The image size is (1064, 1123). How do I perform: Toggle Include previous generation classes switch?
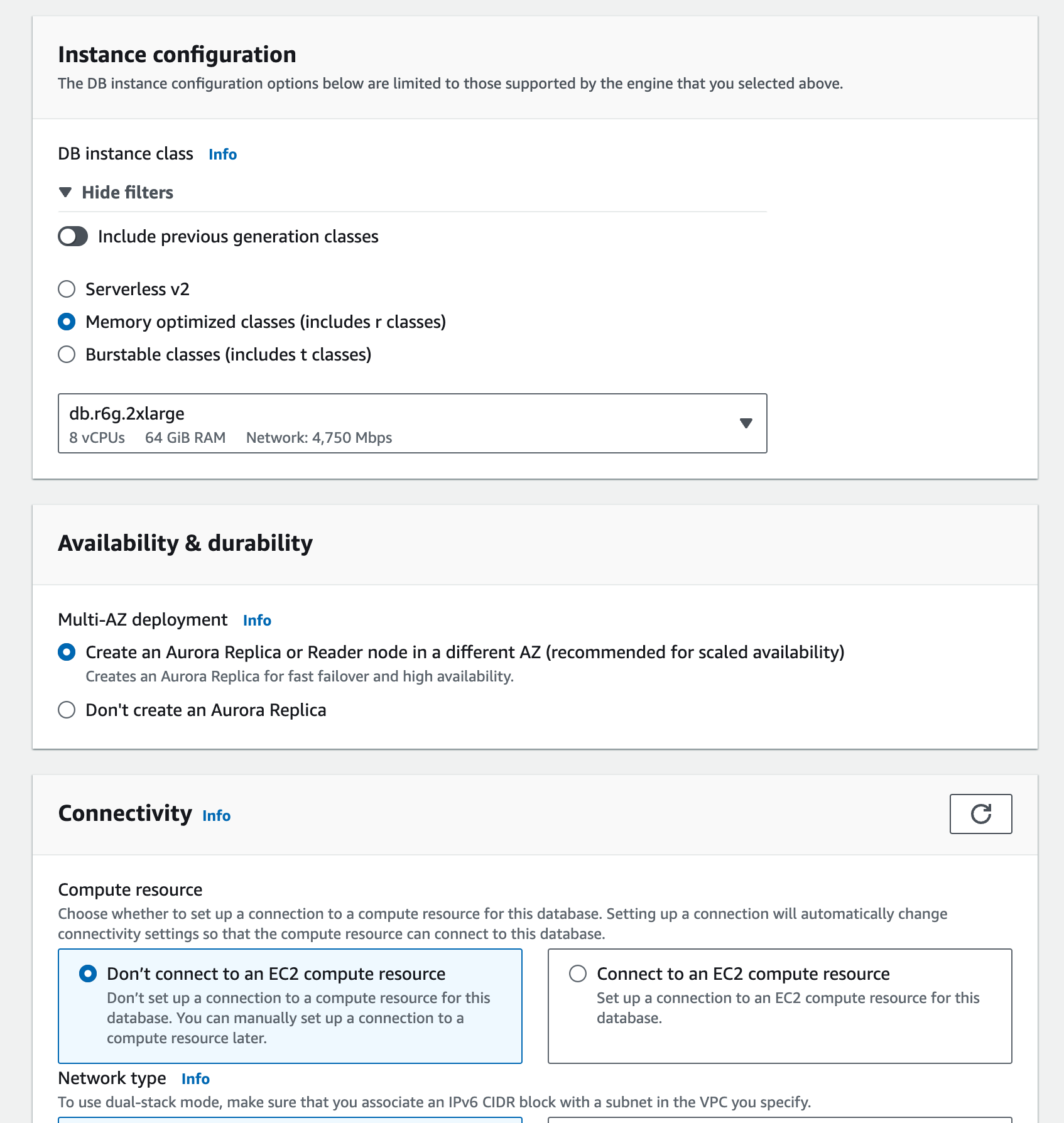tap(73, 237)
